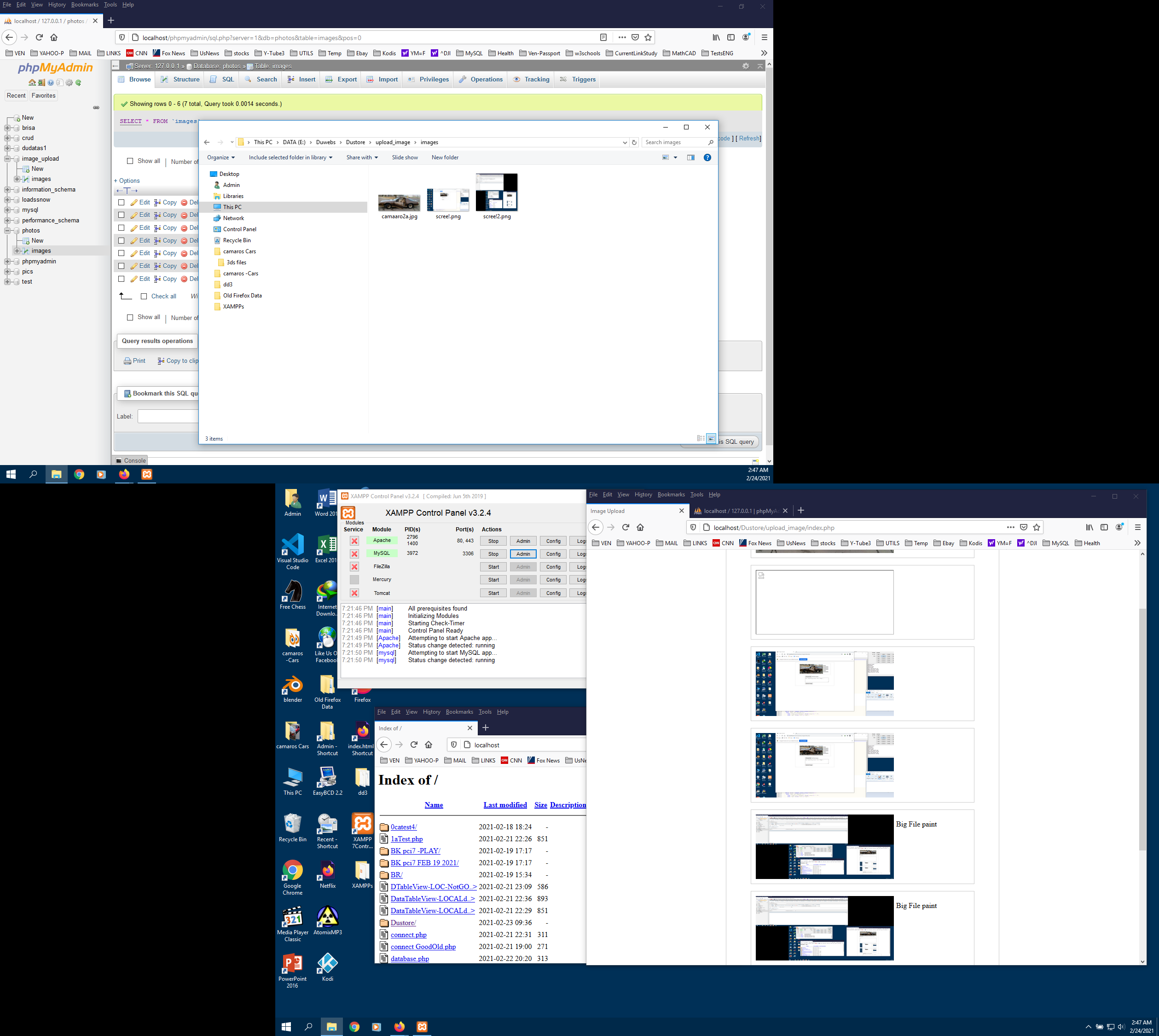Toggle the Explorer preview pane icon
The height and width of the screenshot is (1036, 1159).
click(691, 157)
